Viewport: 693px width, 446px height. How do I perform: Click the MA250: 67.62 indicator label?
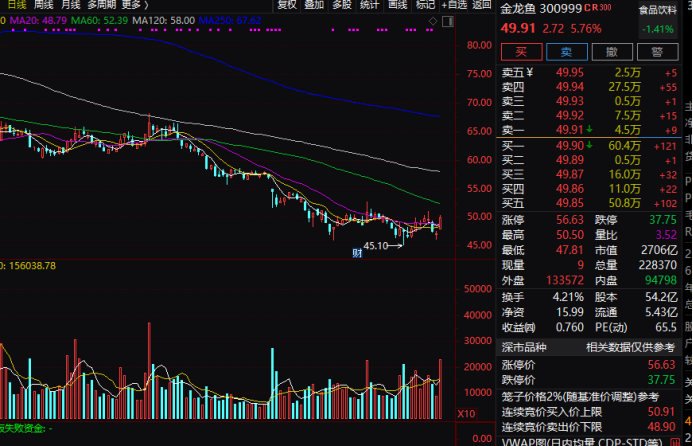[x=230, y=20]
